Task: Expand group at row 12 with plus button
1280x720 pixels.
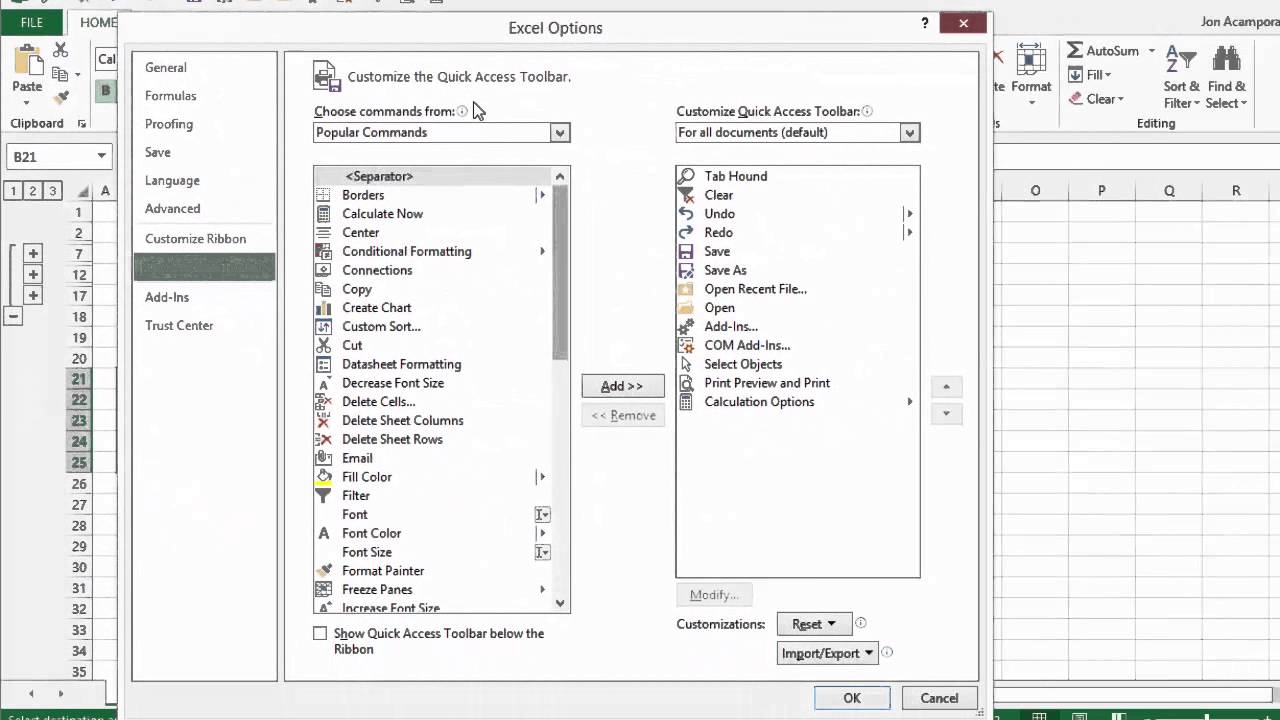Action: 33,275
